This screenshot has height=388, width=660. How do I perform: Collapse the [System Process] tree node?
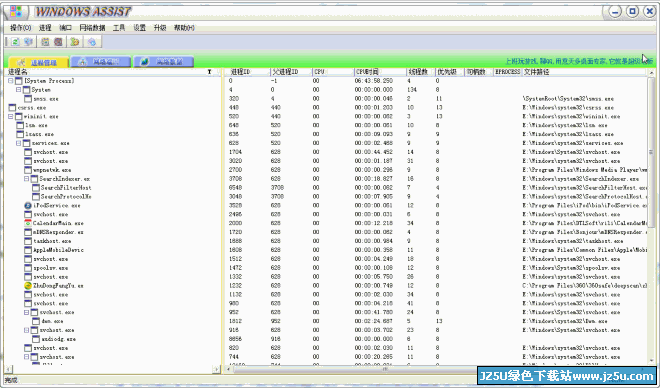[x=11, y=81]
